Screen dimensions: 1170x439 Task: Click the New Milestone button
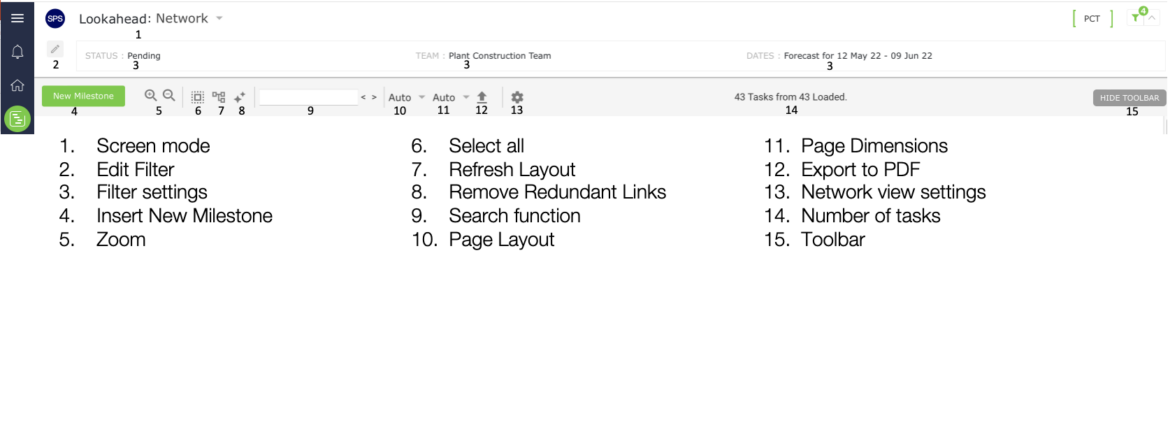tap(84, 96)
